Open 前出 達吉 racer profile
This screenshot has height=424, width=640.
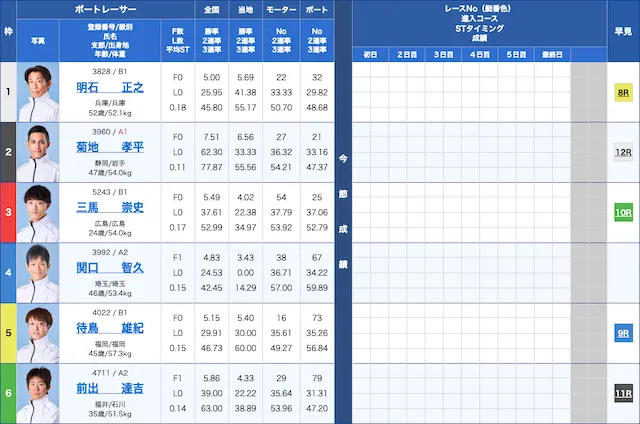[110, 388]
